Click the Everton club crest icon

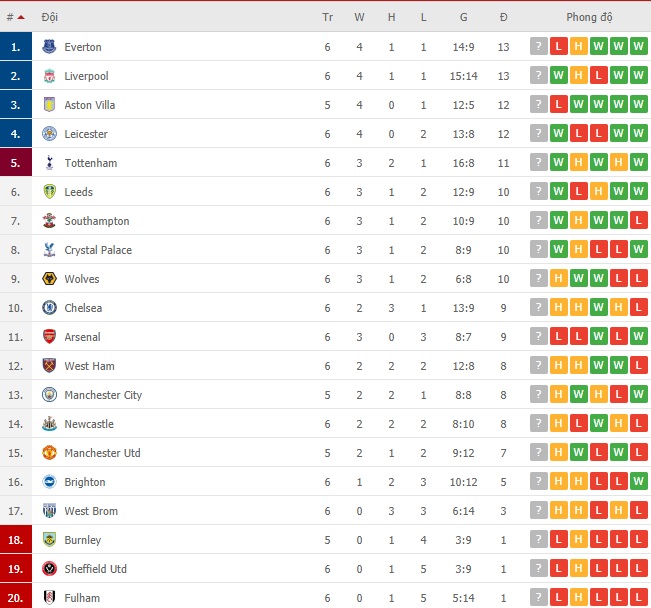(49, 46)
